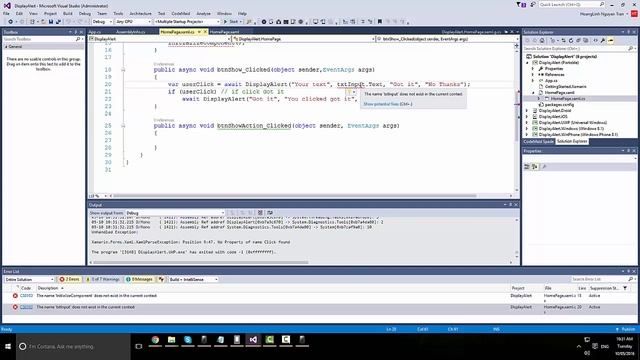The image size is (640, 360).
Task: Open the DisplayAlert.HomePage class dropdown
Action: tap(304, 39)
